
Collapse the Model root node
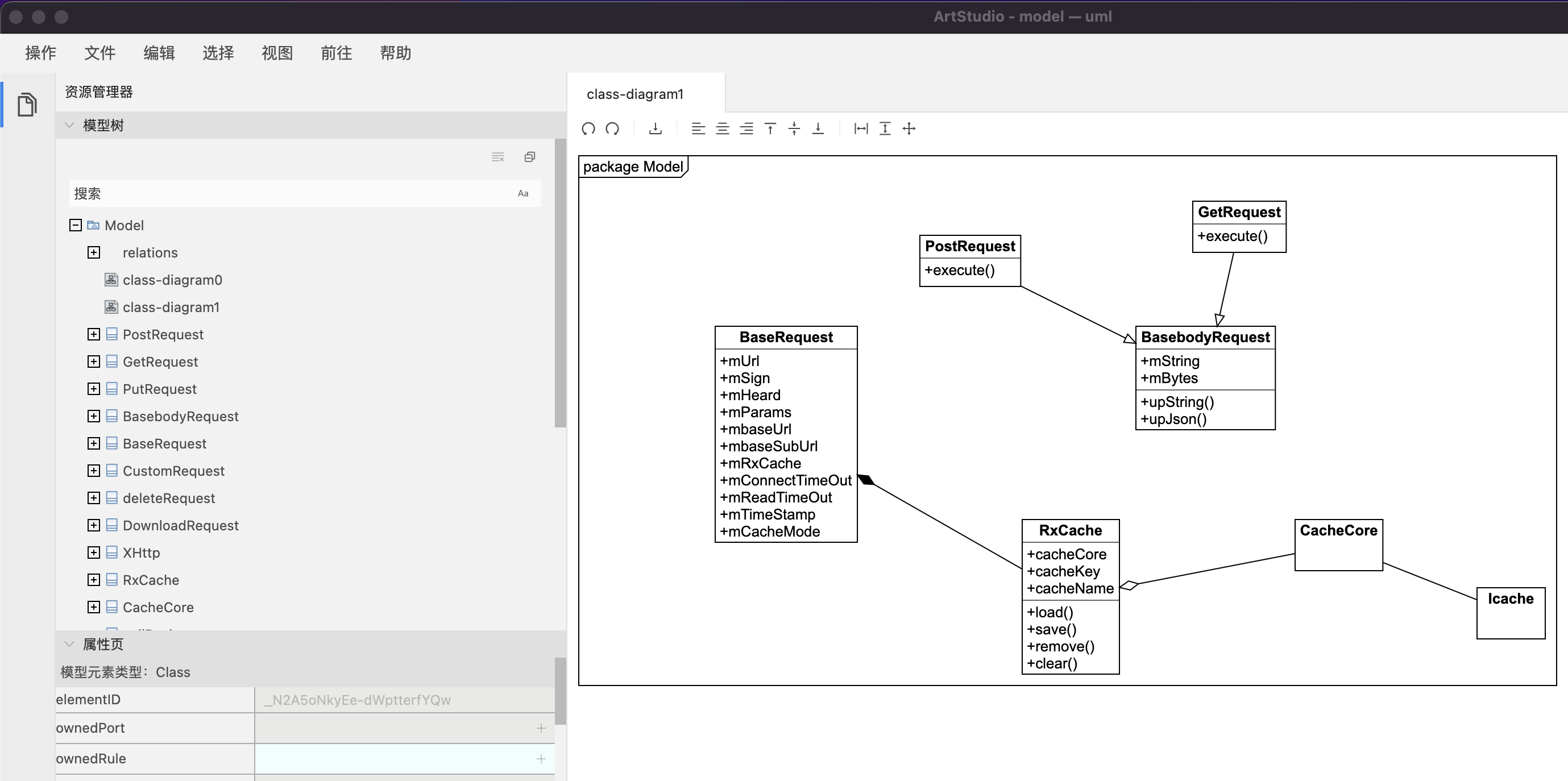[76, 225]
